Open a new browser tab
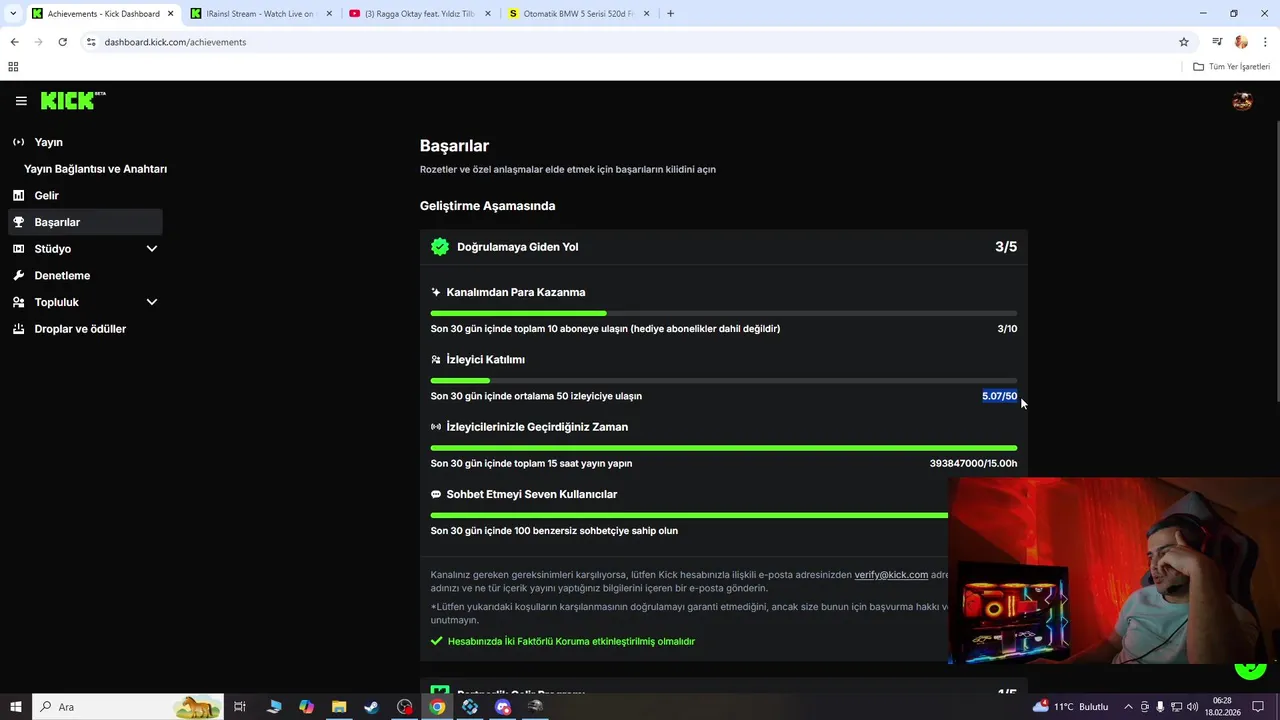 tap(670, 14)
